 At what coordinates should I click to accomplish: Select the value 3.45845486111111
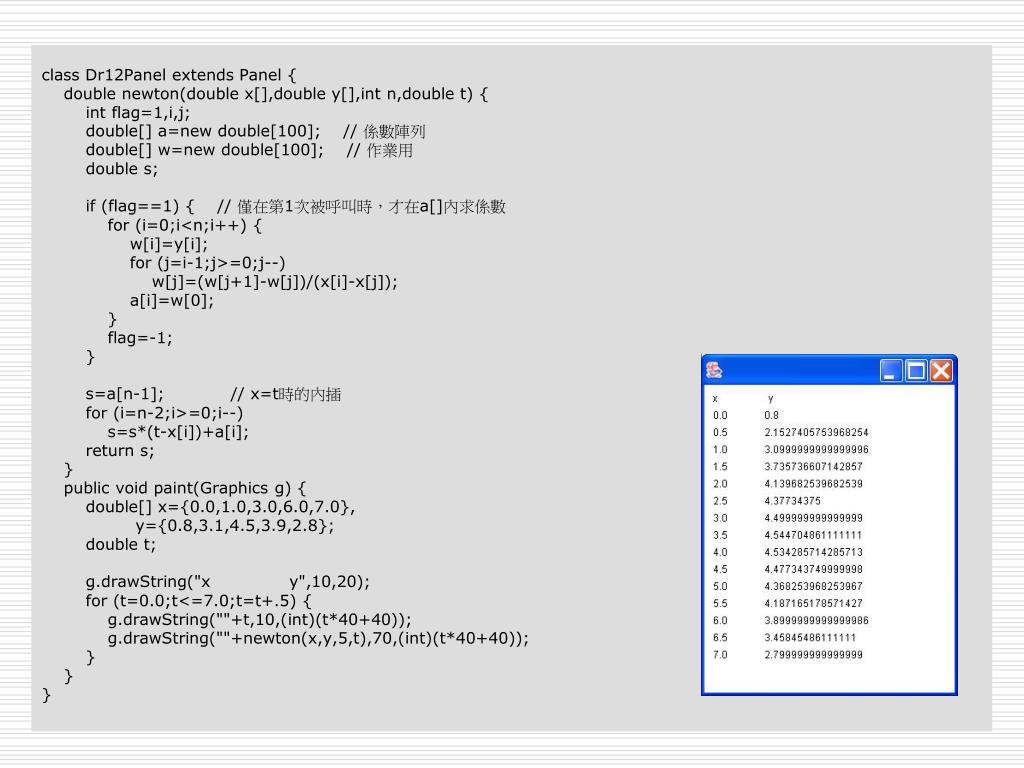point(810,637)
